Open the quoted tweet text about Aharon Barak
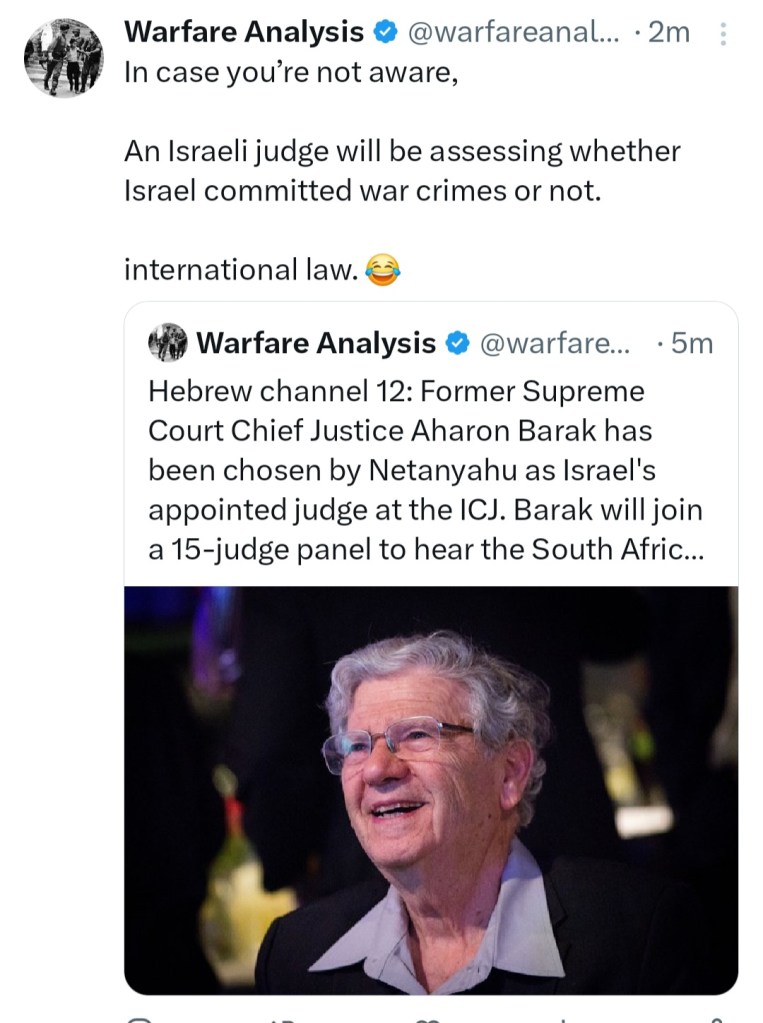Viewport: 763px width, 1023px height. click(426, 470)
